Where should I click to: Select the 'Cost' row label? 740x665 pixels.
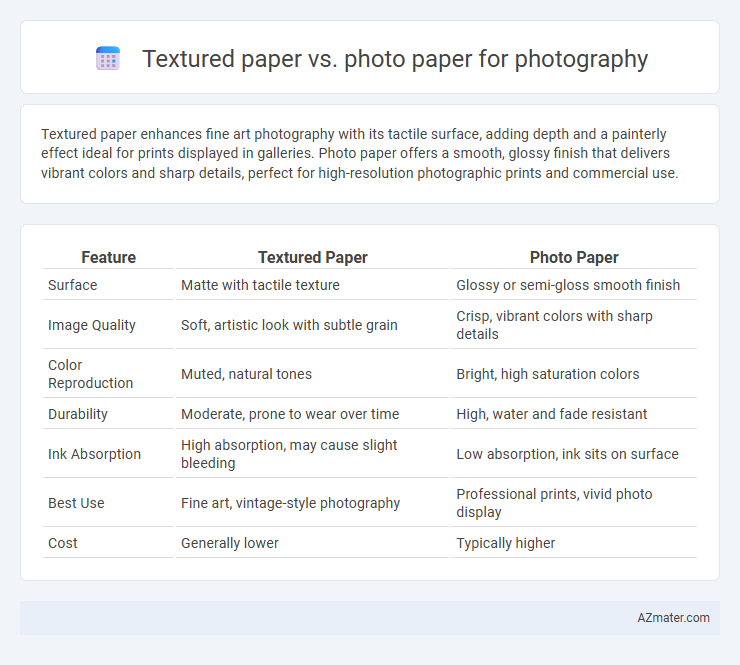tap(63, 543)
